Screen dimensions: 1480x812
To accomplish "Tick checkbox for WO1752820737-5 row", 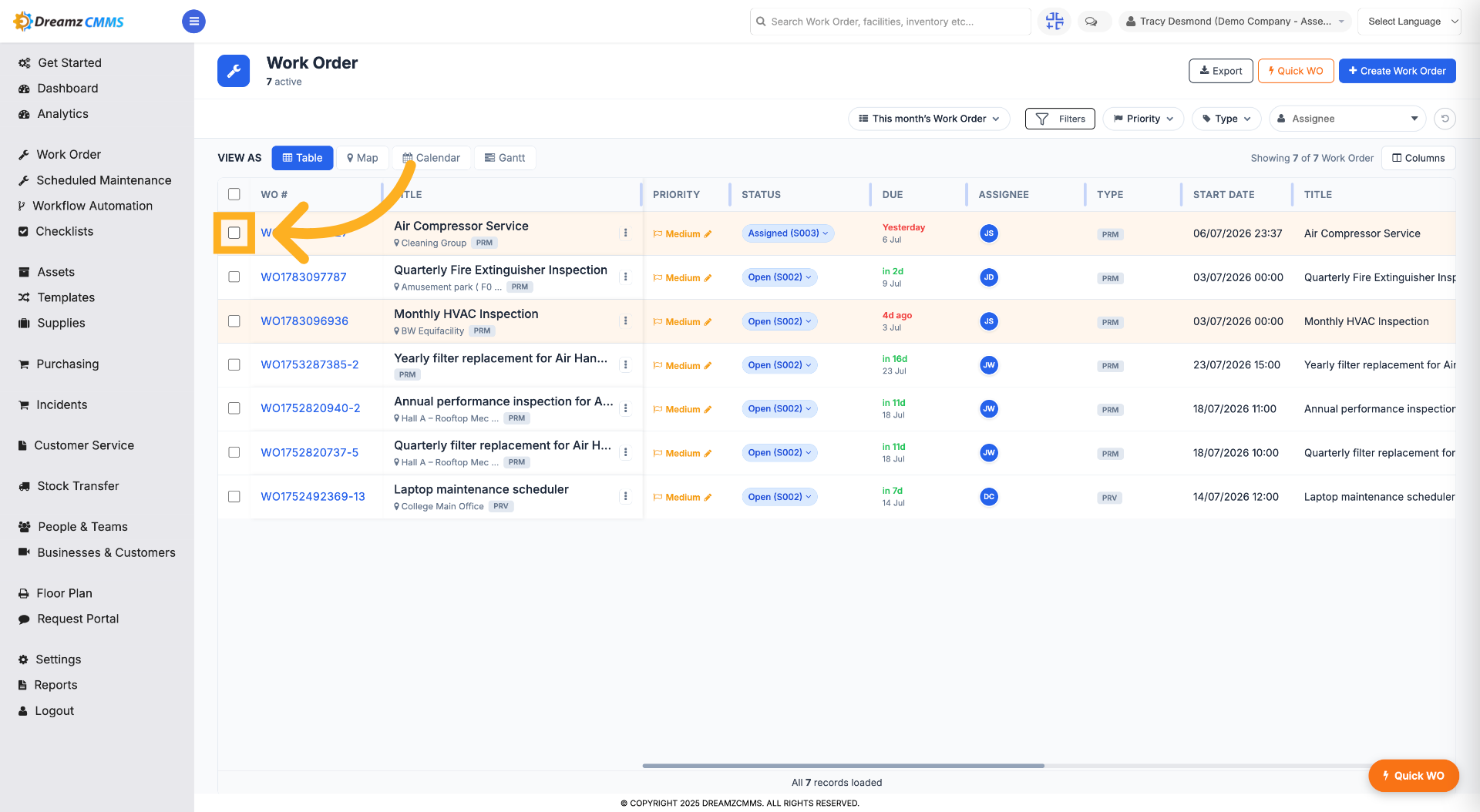I will pyautogui.click(x=234, y=452).
